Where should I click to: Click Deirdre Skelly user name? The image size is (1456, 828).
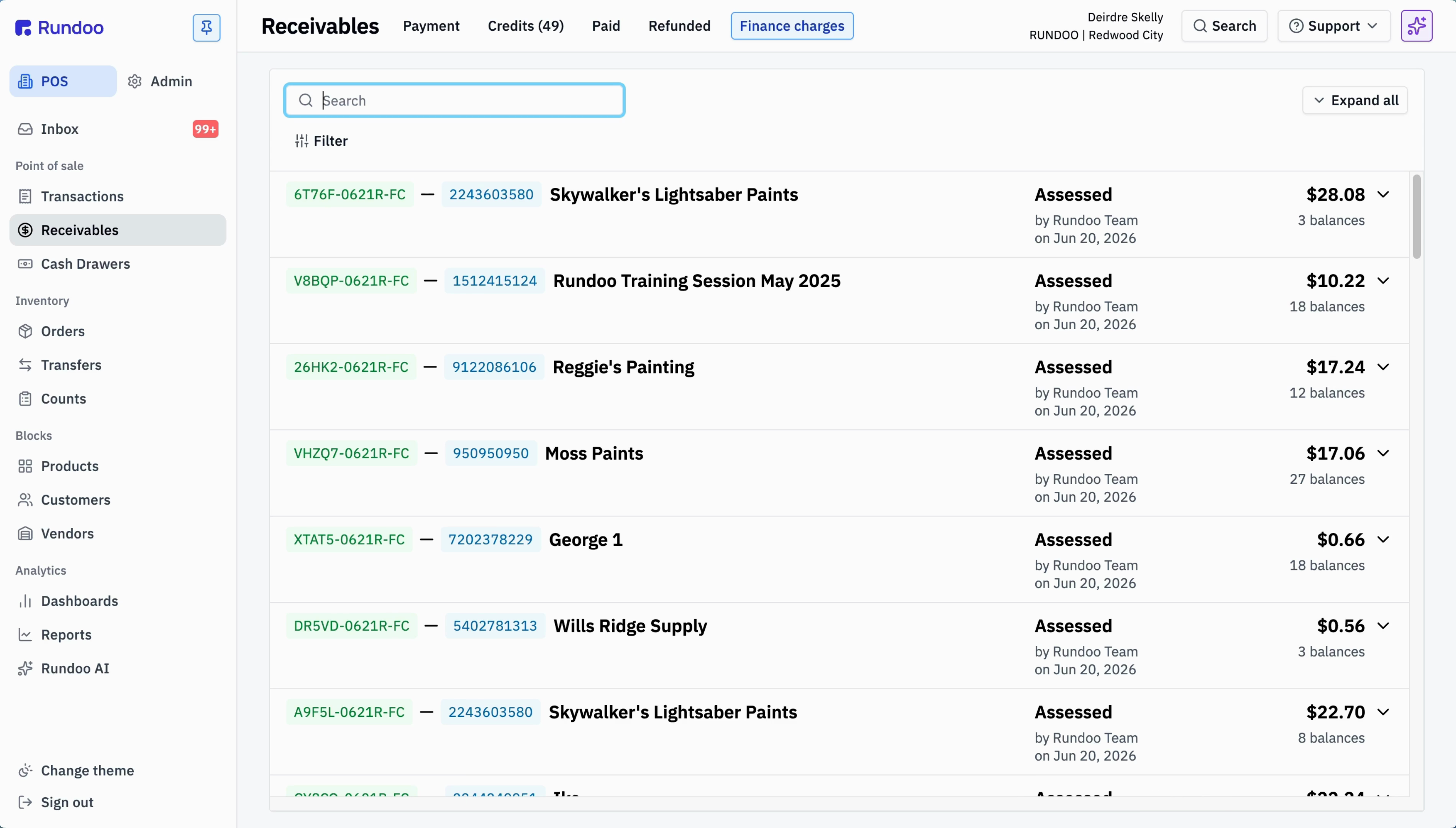[1125, 17]
